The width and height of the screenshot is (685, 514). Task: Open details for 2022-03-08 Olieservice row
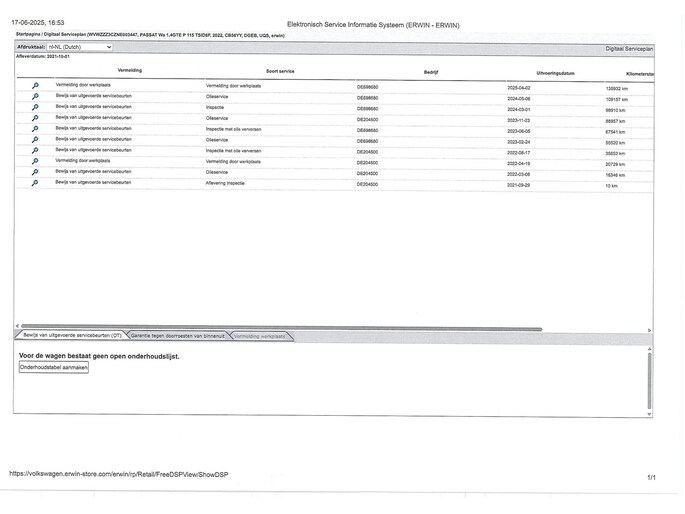pos(35,172)
